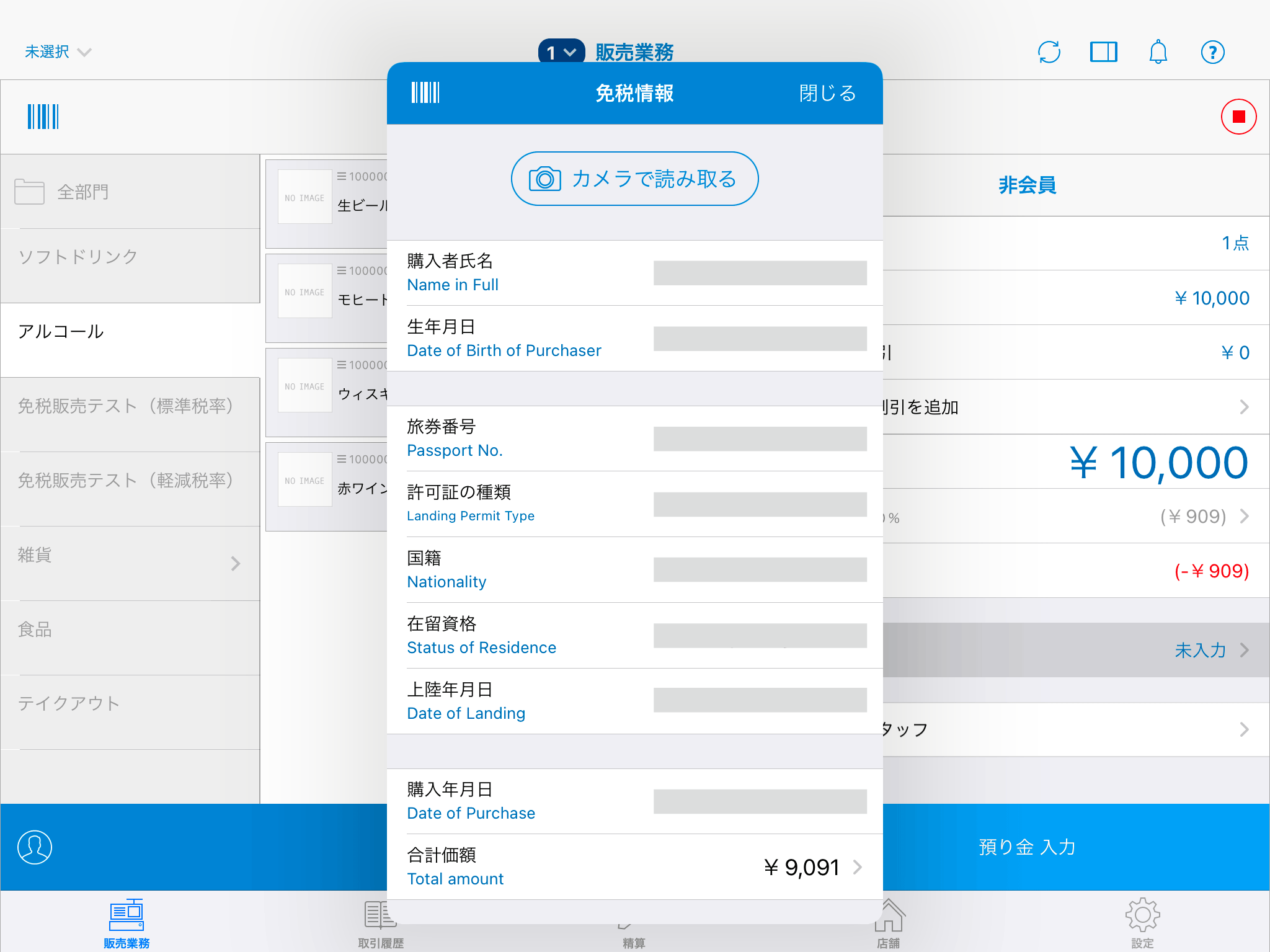Screen dimensions: 1270x952
Task: Tap the red stop record icon
Action: (1239, 117)
